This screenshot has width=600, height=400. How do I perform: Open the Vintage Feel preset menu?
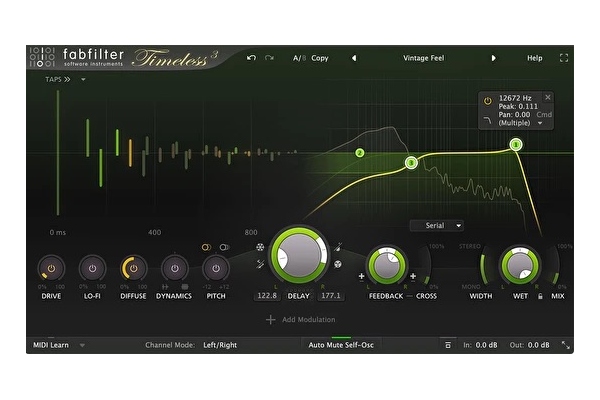coord(423,58)
